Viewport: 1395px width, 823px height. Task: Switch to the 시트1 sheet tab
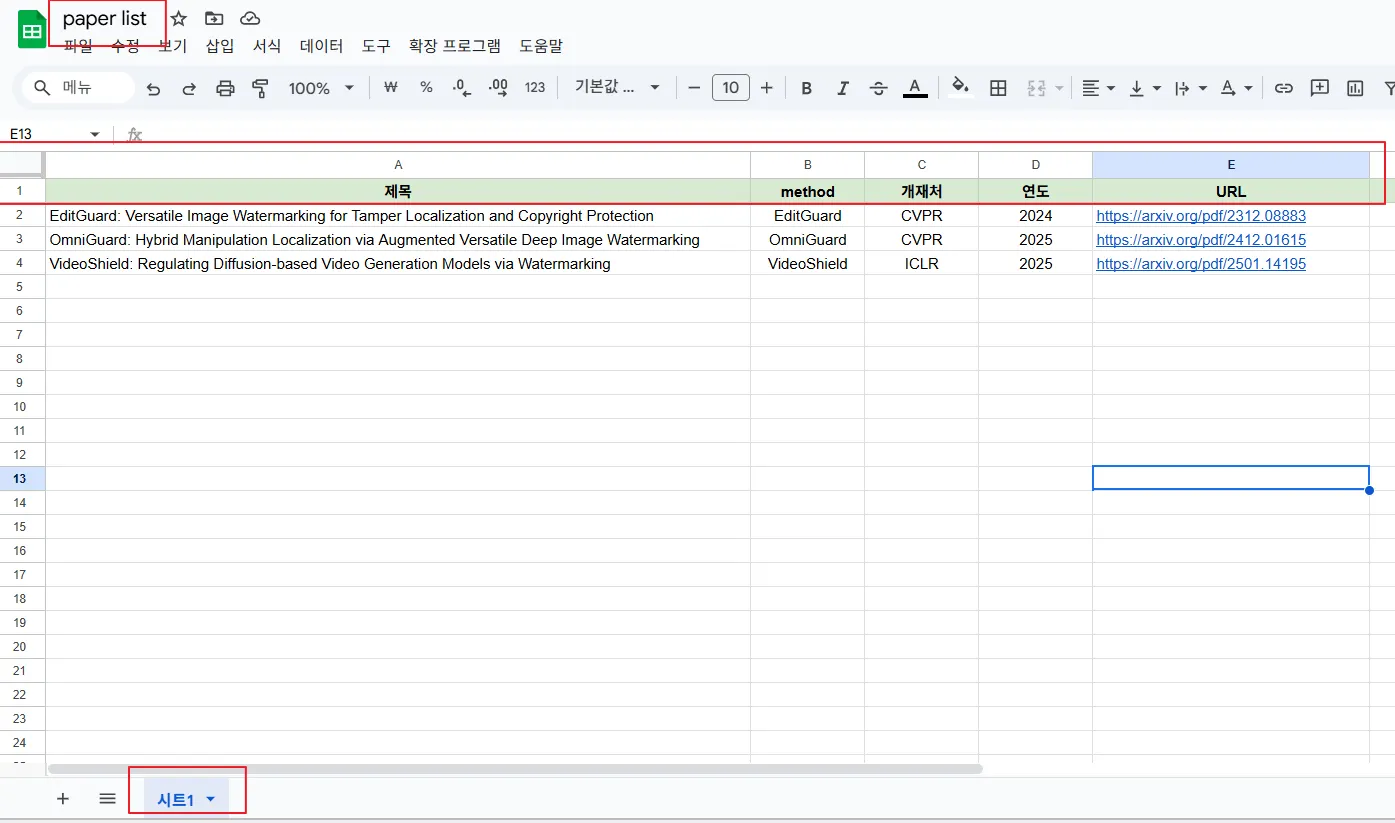pyautogui.click(x=176, y=800)
